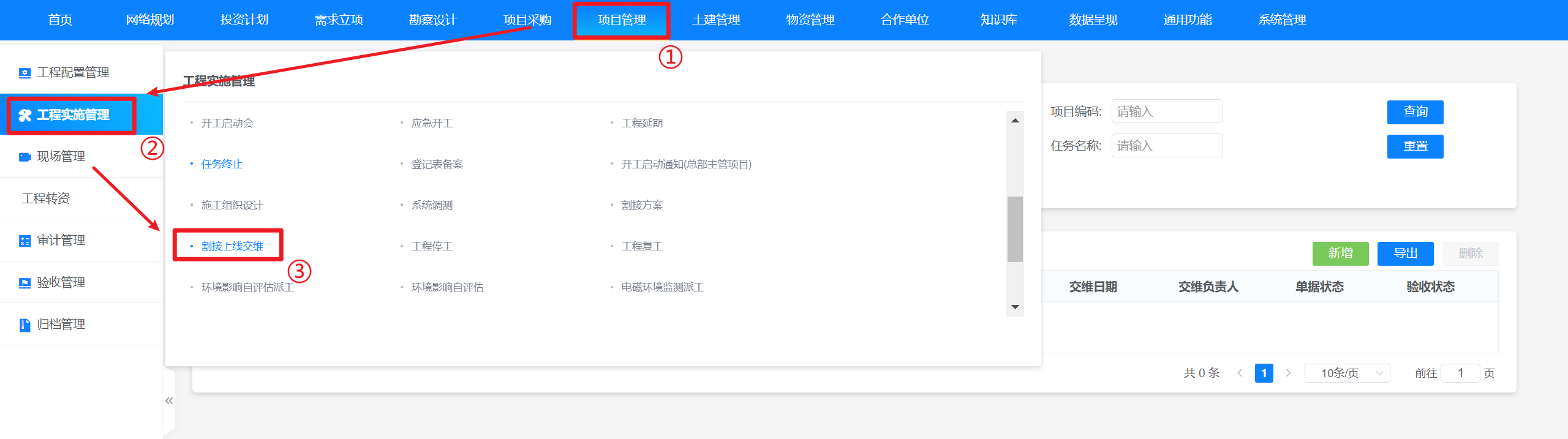This screenshot has width=1568, height=439.
Task: Click the 交维日期 column header
Action: point(1093,287)
